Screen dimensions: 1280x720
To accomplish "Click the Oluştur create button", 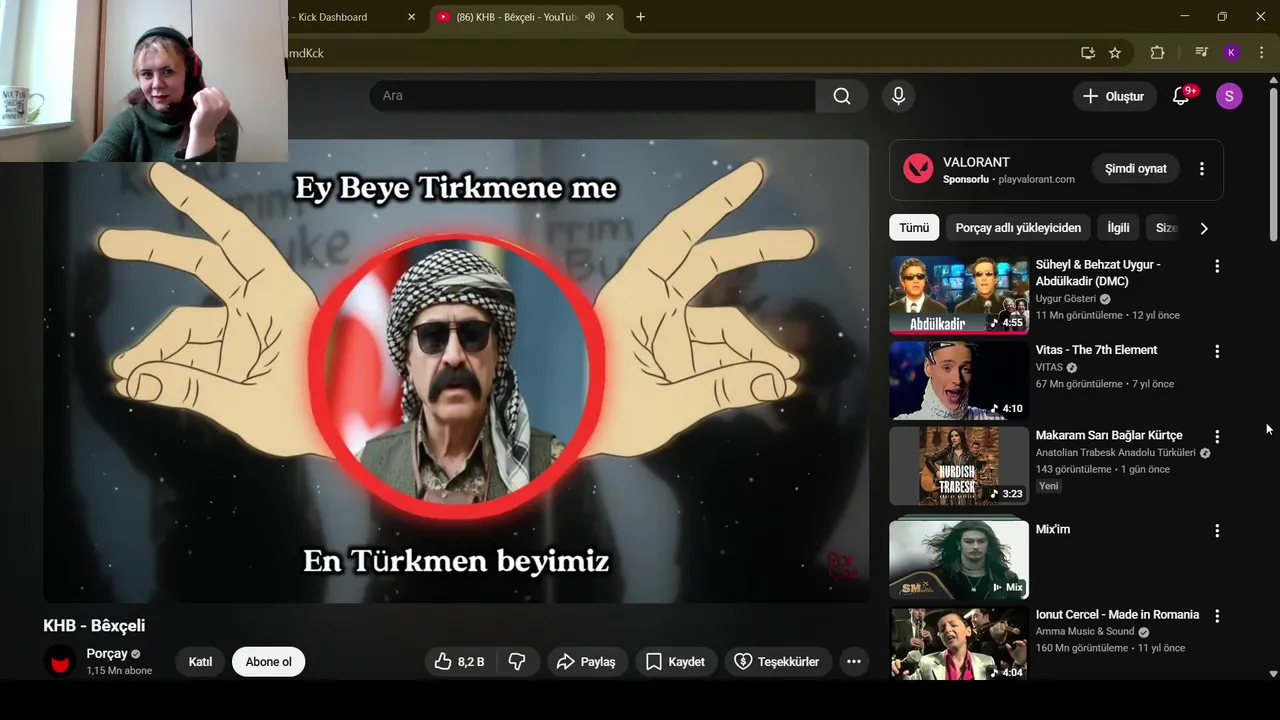I will click(x=1113, y=96).
